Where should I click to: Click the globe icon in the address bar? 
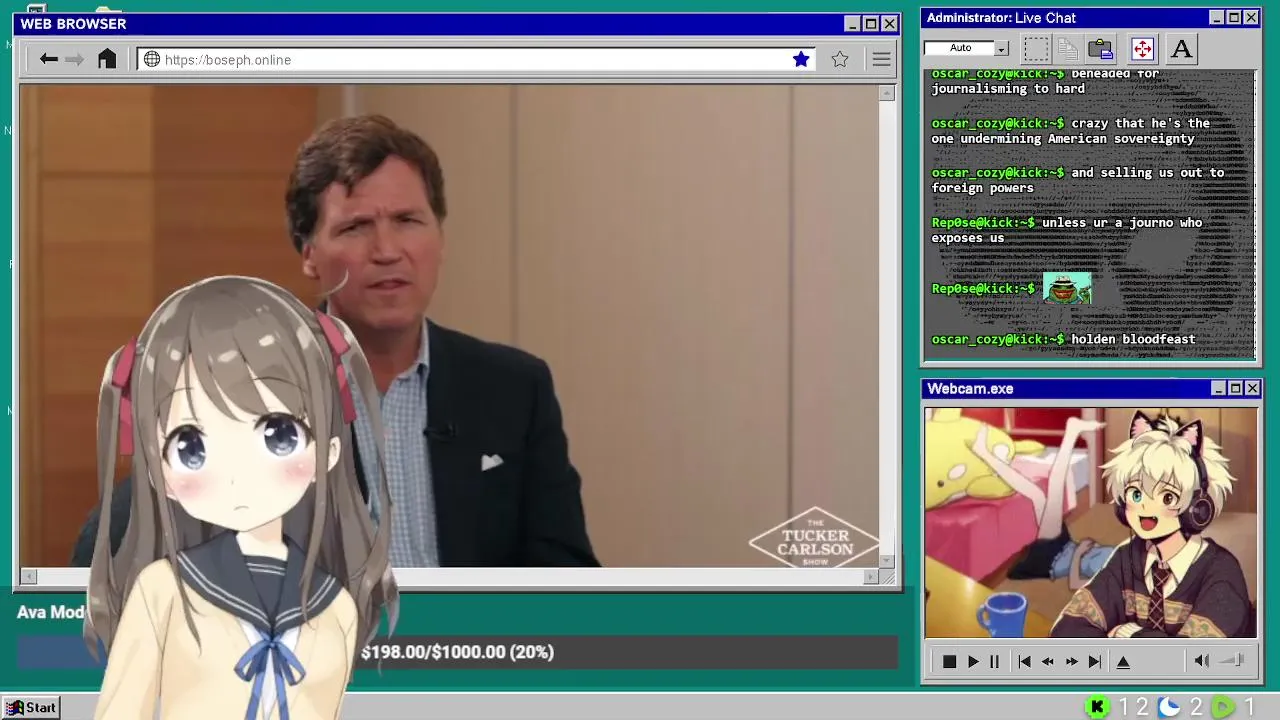152,59
